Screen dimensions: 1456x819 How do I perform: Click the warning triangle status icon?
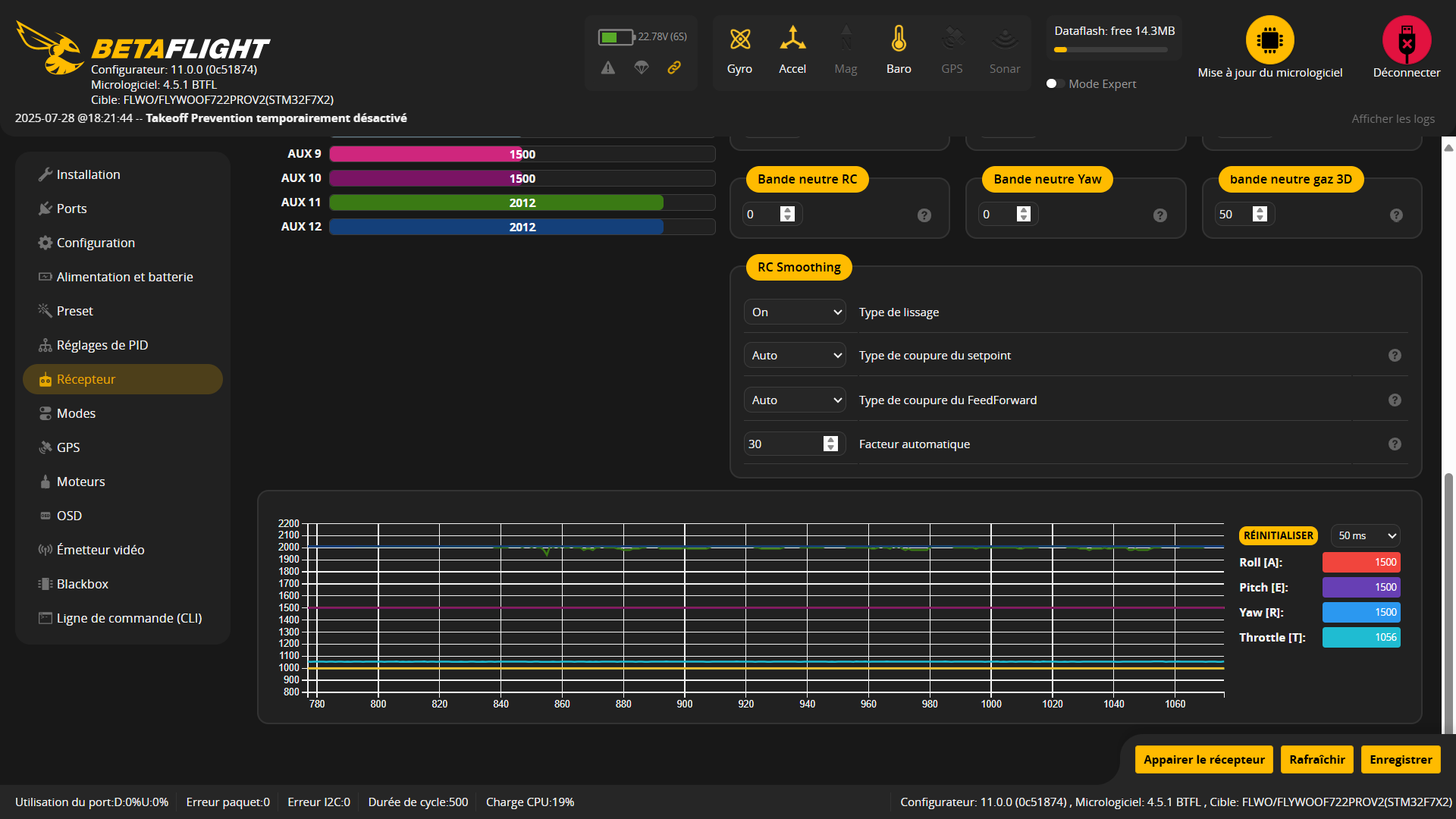coord(608,68)
